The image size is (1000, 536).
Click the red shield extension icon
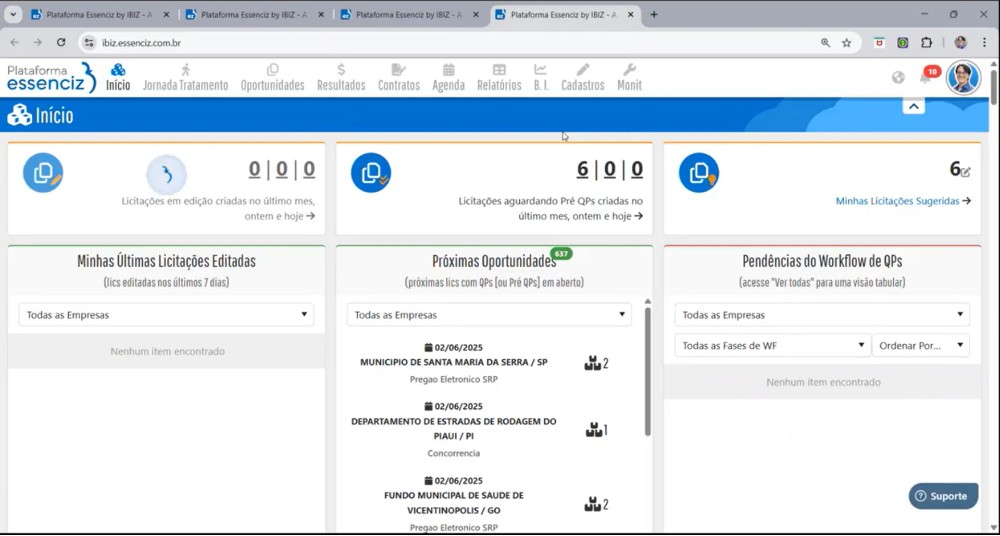[879, 43]
